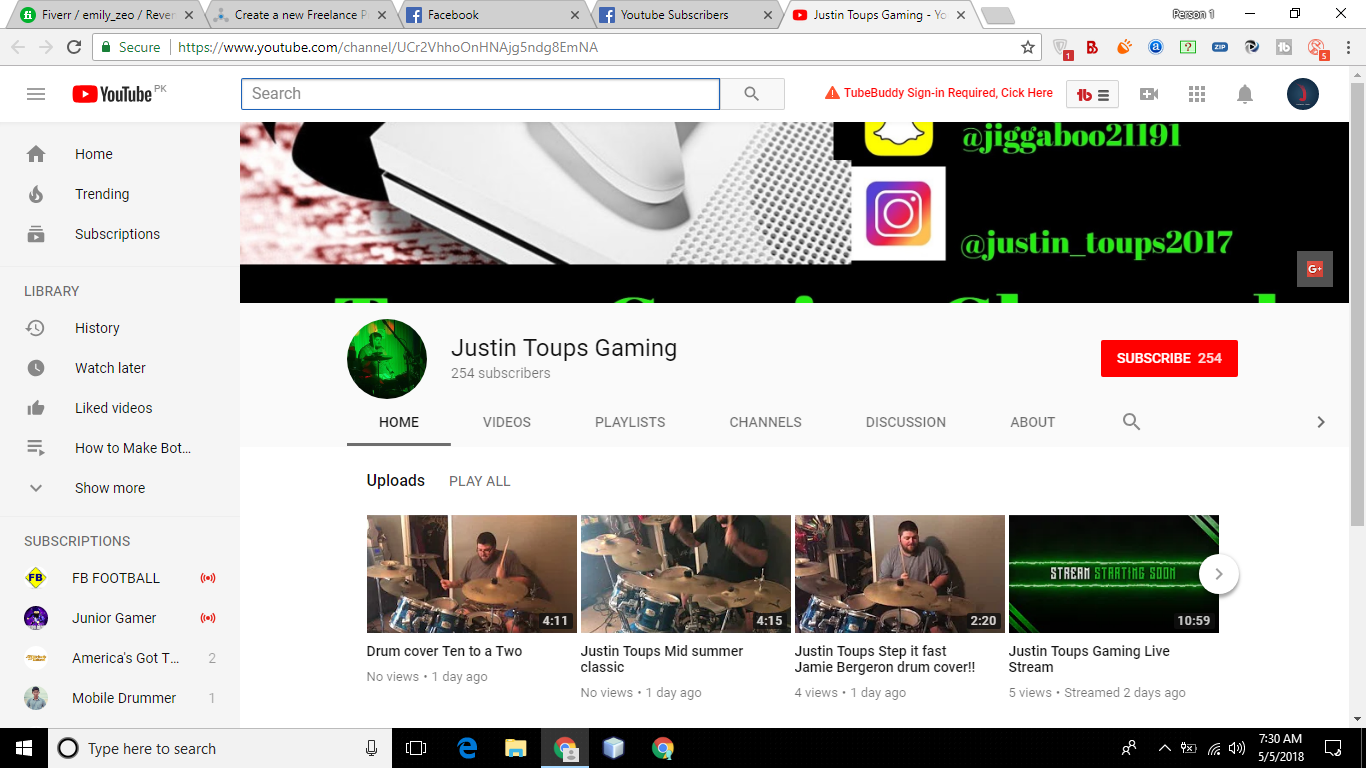The width and height of the screenshot is (1366, 768).
Task: Subscribe to Justin Toups Gaming
Action: click(1168, 358)
